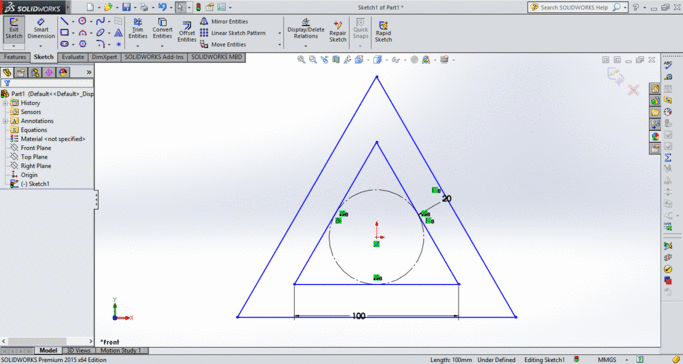Select the Straight Slot tool
Viewport: 683px width, 364px height.
(64, 44)
